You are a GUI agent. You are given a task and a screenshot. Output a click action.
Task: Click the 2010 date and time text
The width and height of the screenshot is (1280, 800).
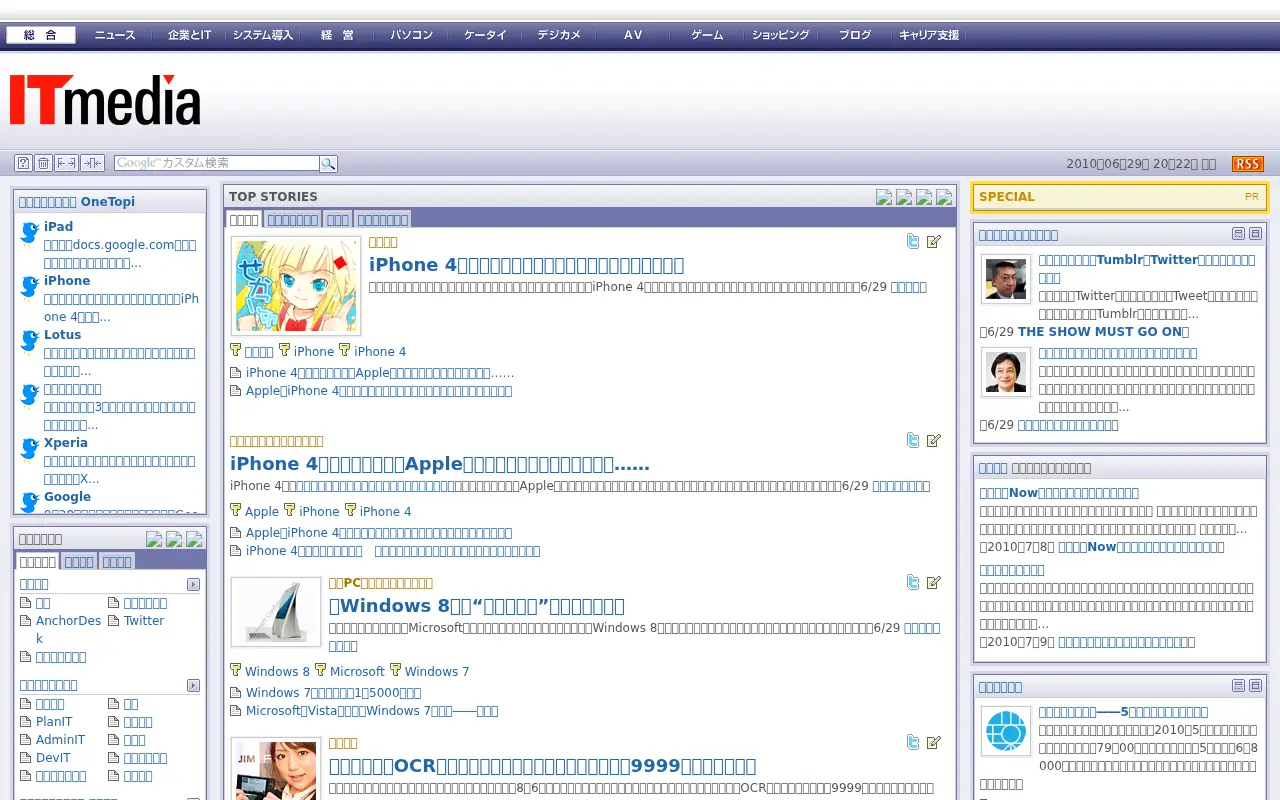coord(1141,164)
